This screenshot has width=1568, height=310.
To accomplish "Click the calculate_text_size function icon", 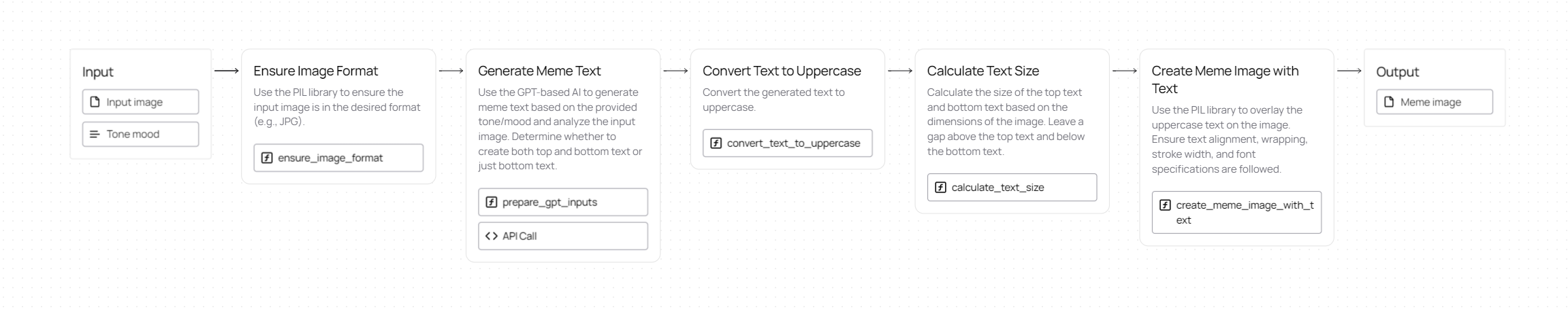I will (940, 188).
